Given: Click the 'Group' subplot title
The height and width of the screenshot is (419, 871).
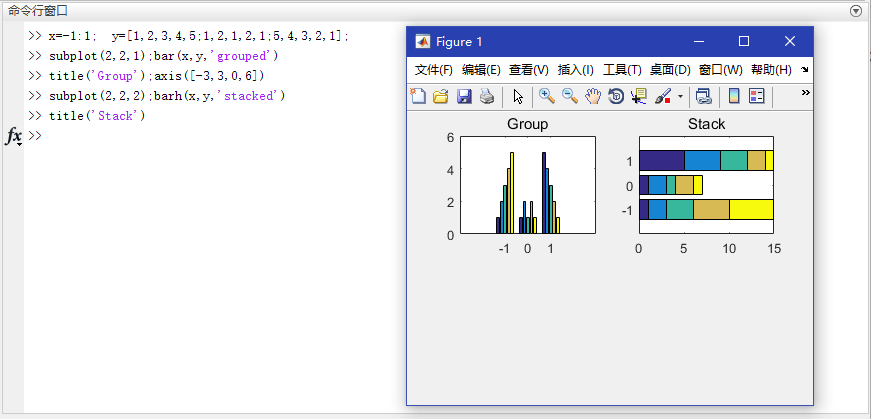Looking at the screenshot, I should [x=527, y=124].
